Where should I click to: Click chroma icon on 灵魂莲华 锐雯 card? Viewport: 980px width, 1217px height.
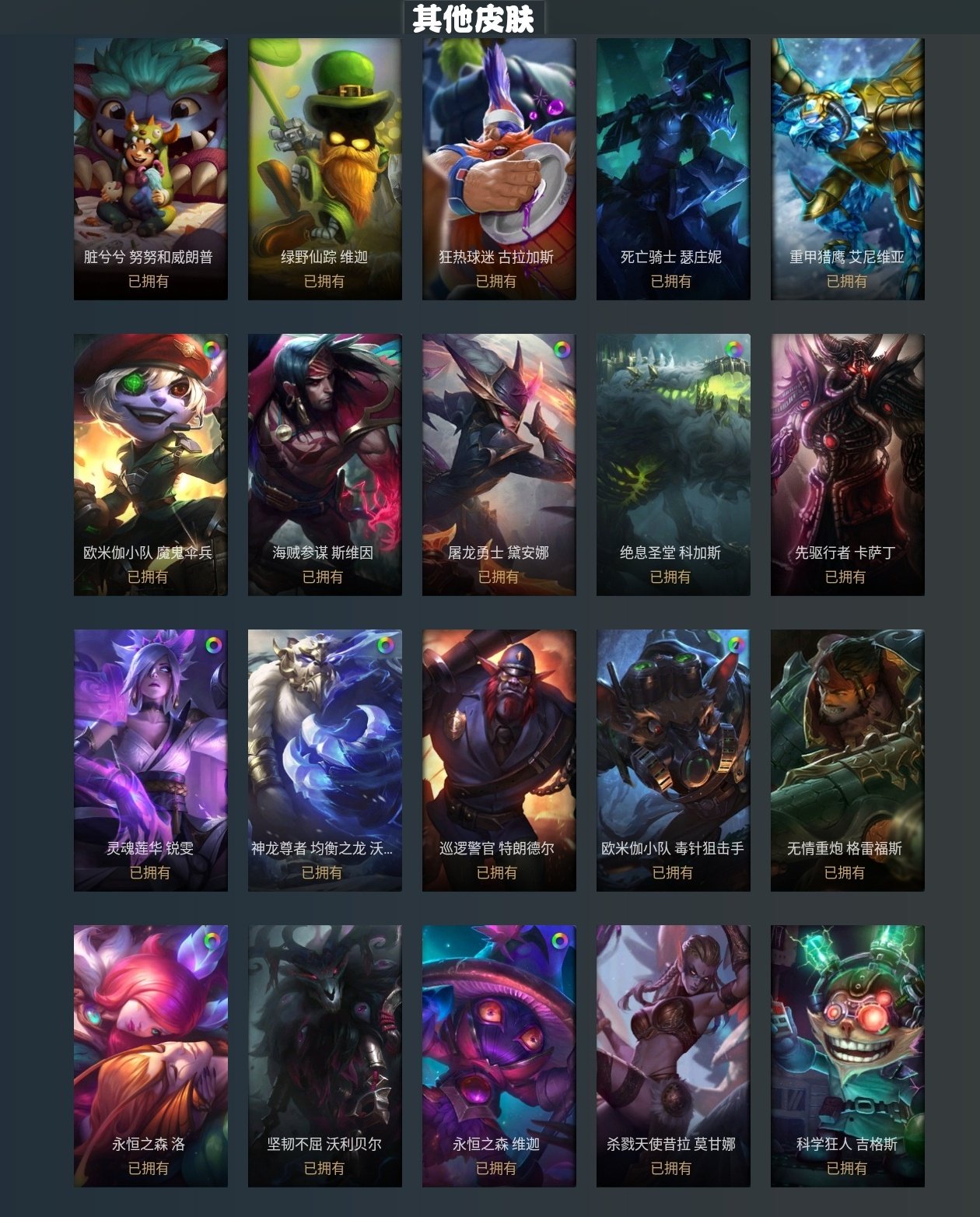pos(213,645)
